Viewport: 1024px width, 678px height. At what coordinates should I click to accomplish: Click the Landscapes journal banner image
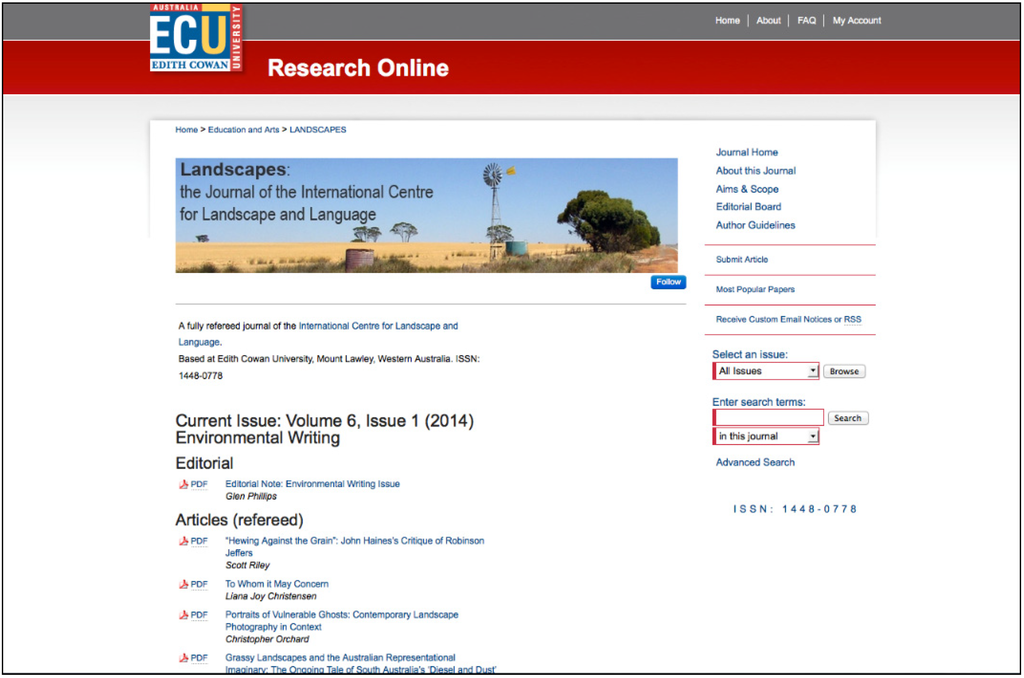426,215
